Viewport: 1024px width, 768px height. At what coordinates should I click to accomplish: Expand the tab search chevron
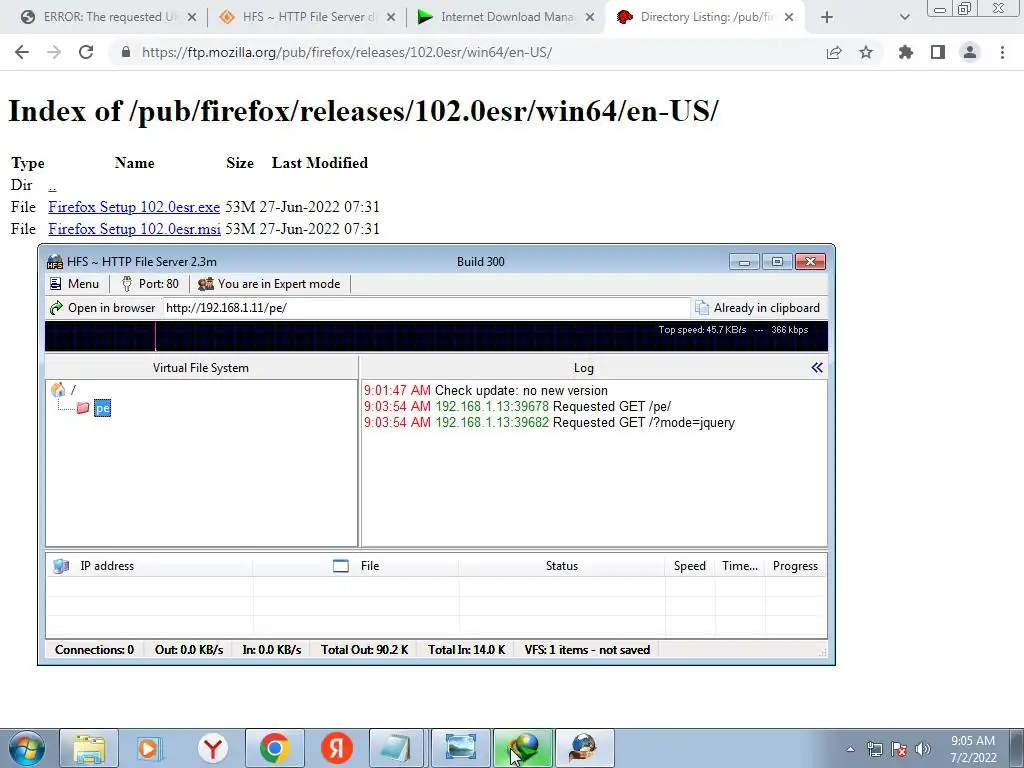(x=904, y=18)
